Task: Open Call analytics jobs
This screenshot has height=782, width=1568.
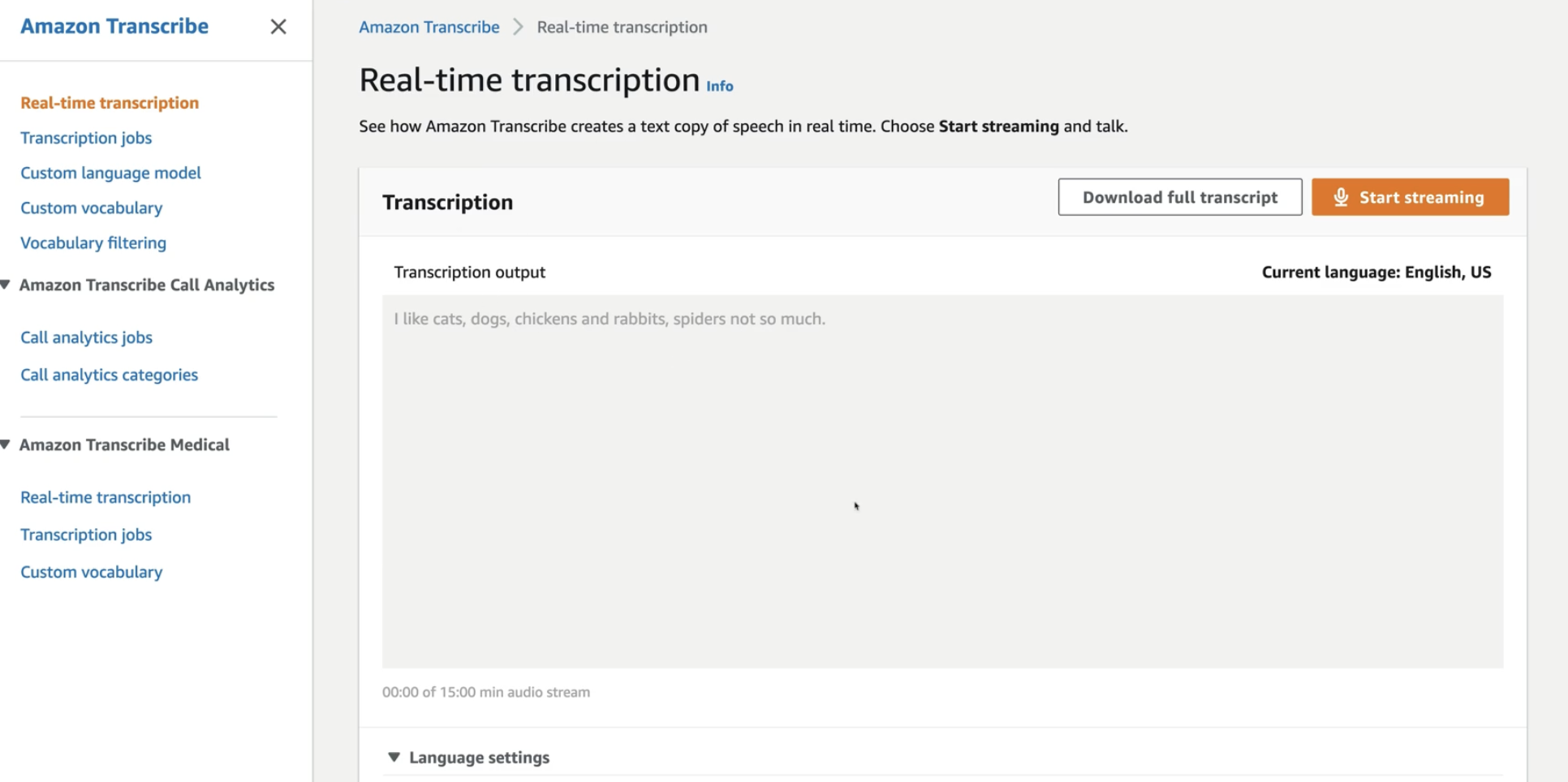Action: click(86, 337)
